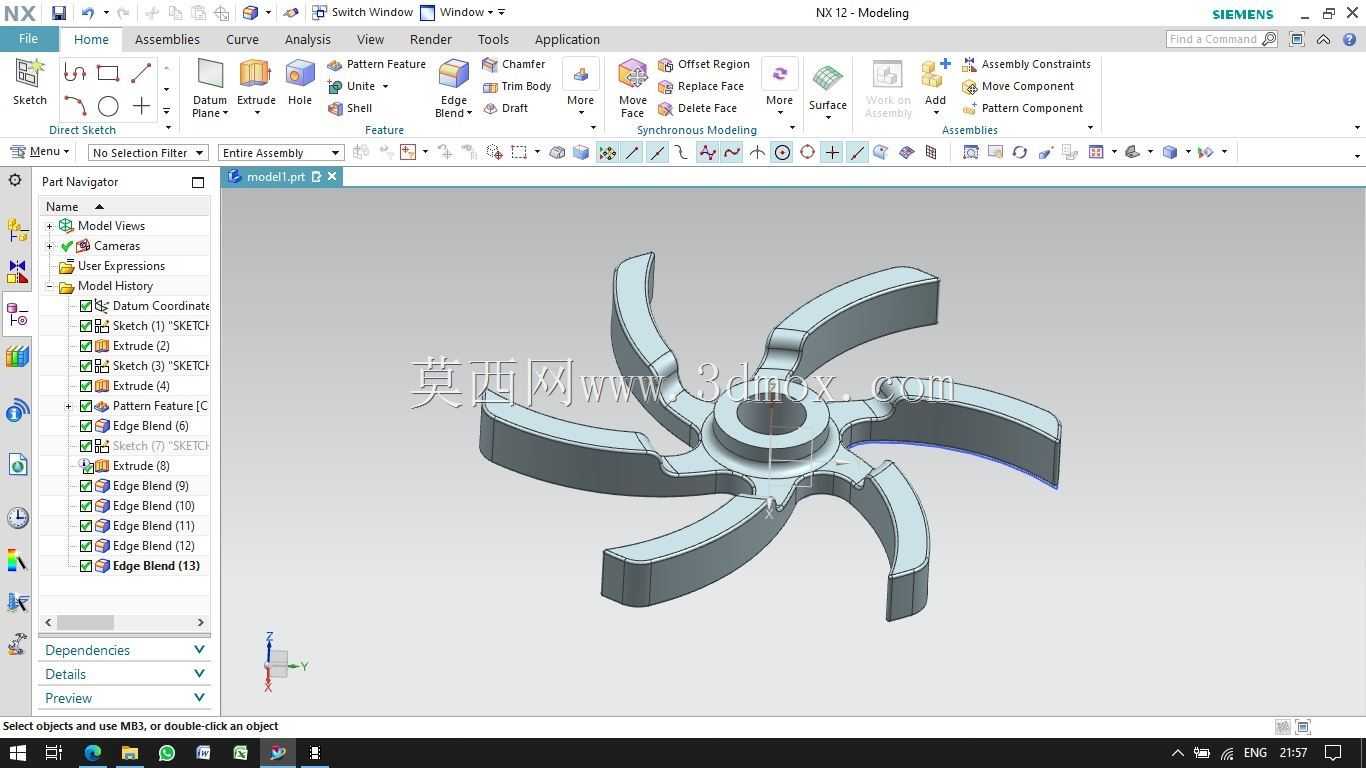Screen dimensions: 1366x768
Task: Toggle the Extrude (4) feature checkbox
Action: pyautogui.click(x=86, y=386)
